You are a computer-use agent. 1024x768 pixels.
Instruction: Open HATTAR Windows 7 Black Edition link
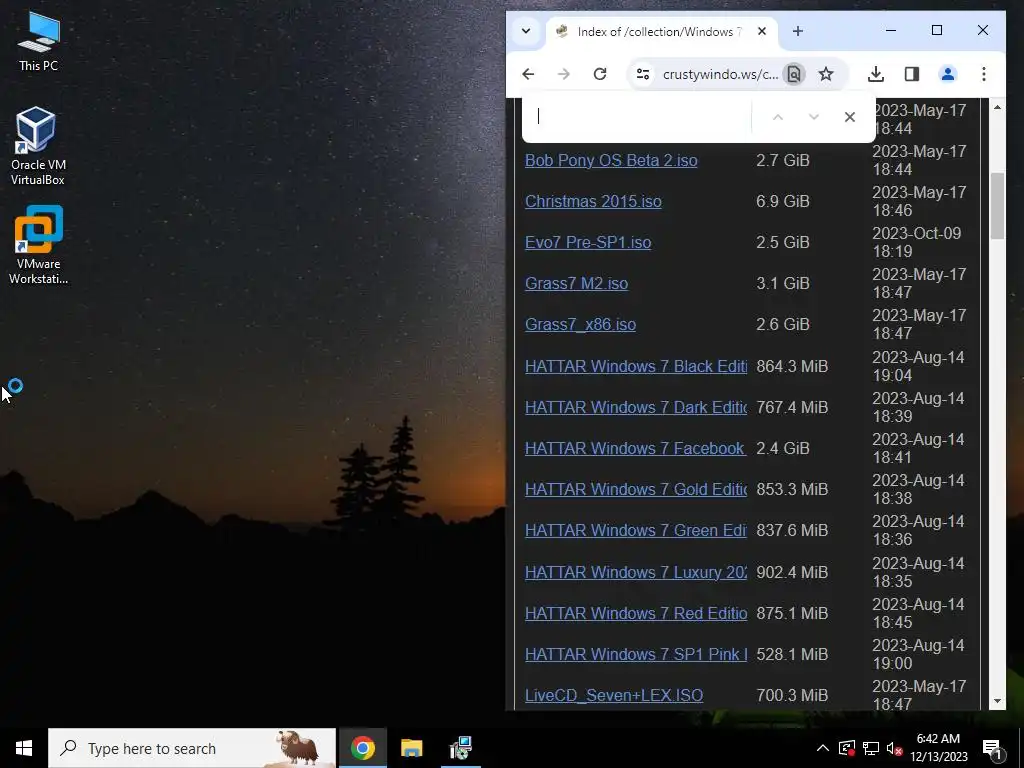[635, 366]
